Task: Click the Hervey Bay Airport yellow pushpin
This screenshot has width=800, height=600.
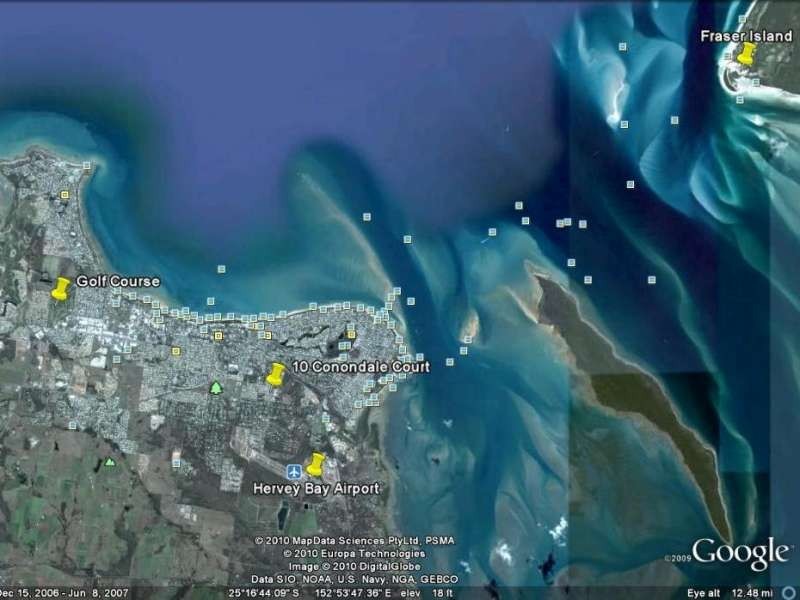Action: tap(316, 464)
